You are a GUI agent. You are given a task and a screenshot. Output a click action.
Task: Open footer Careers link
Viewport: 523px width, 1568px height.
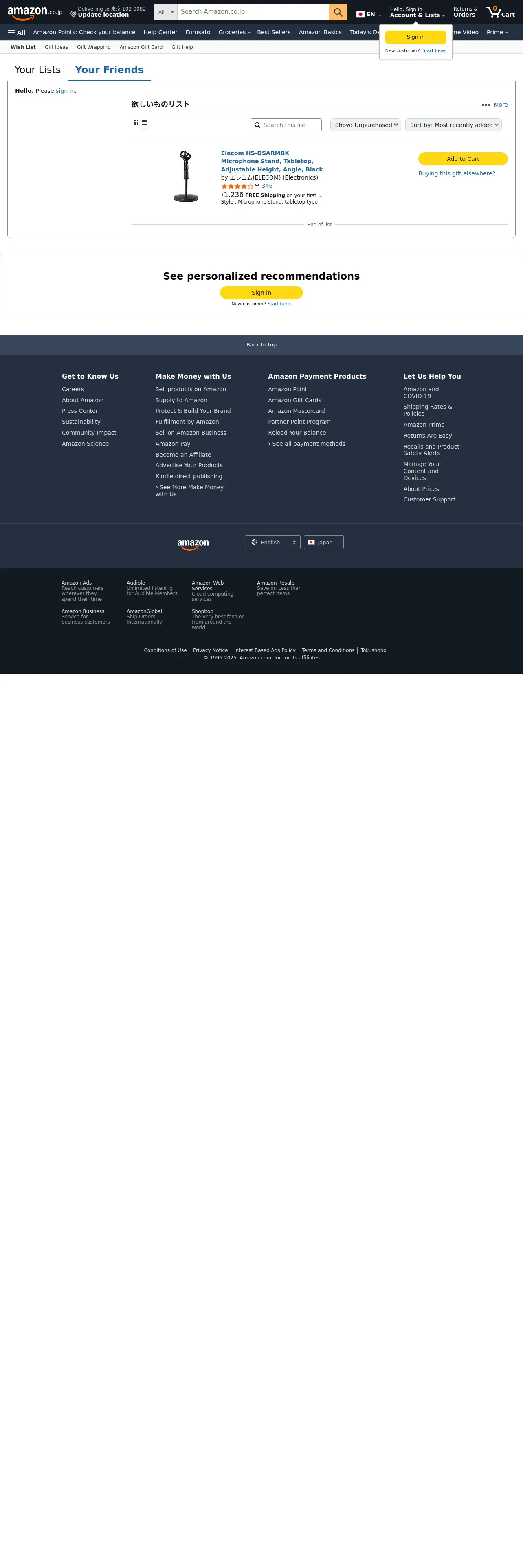73,390
